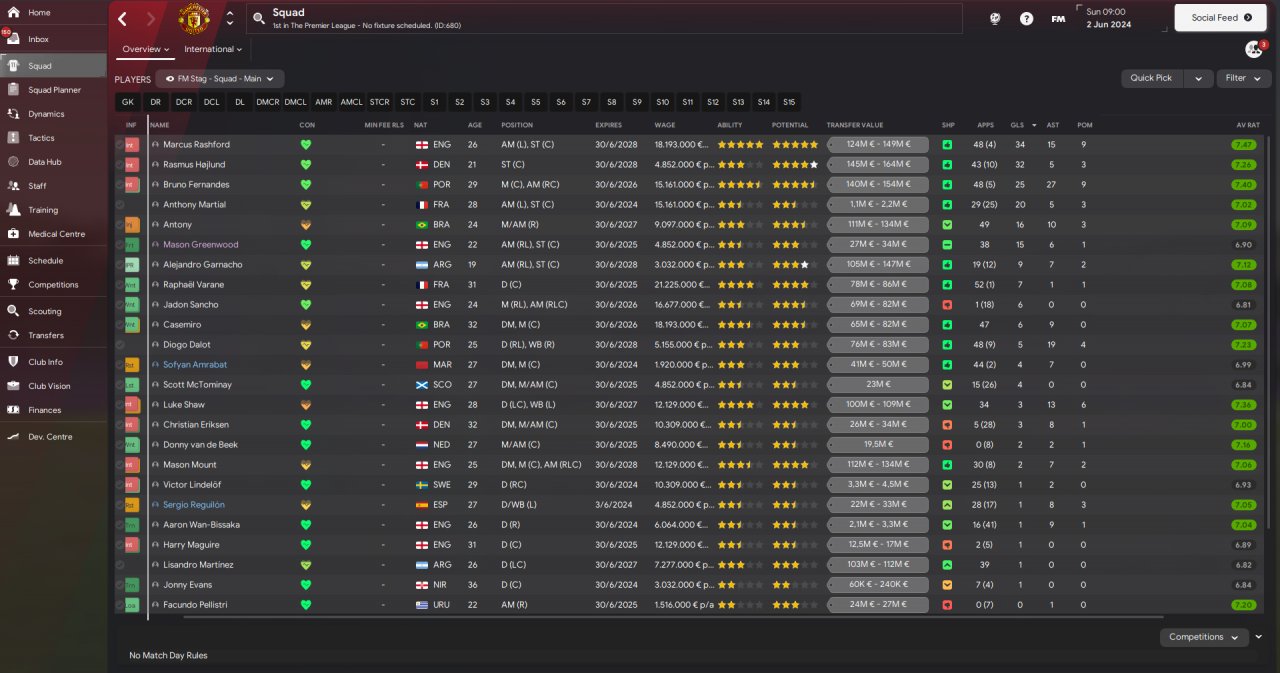
Task: Open the arrow beside Quick Pick
Action: click(1198, 78)
